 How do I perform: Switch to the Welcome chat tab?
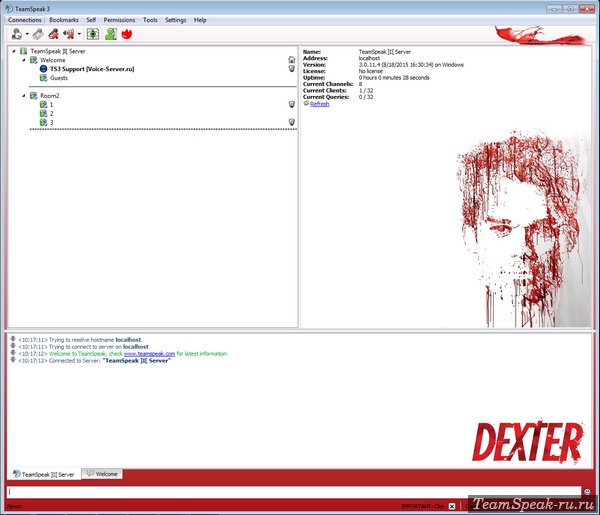[x=102, y=474]
